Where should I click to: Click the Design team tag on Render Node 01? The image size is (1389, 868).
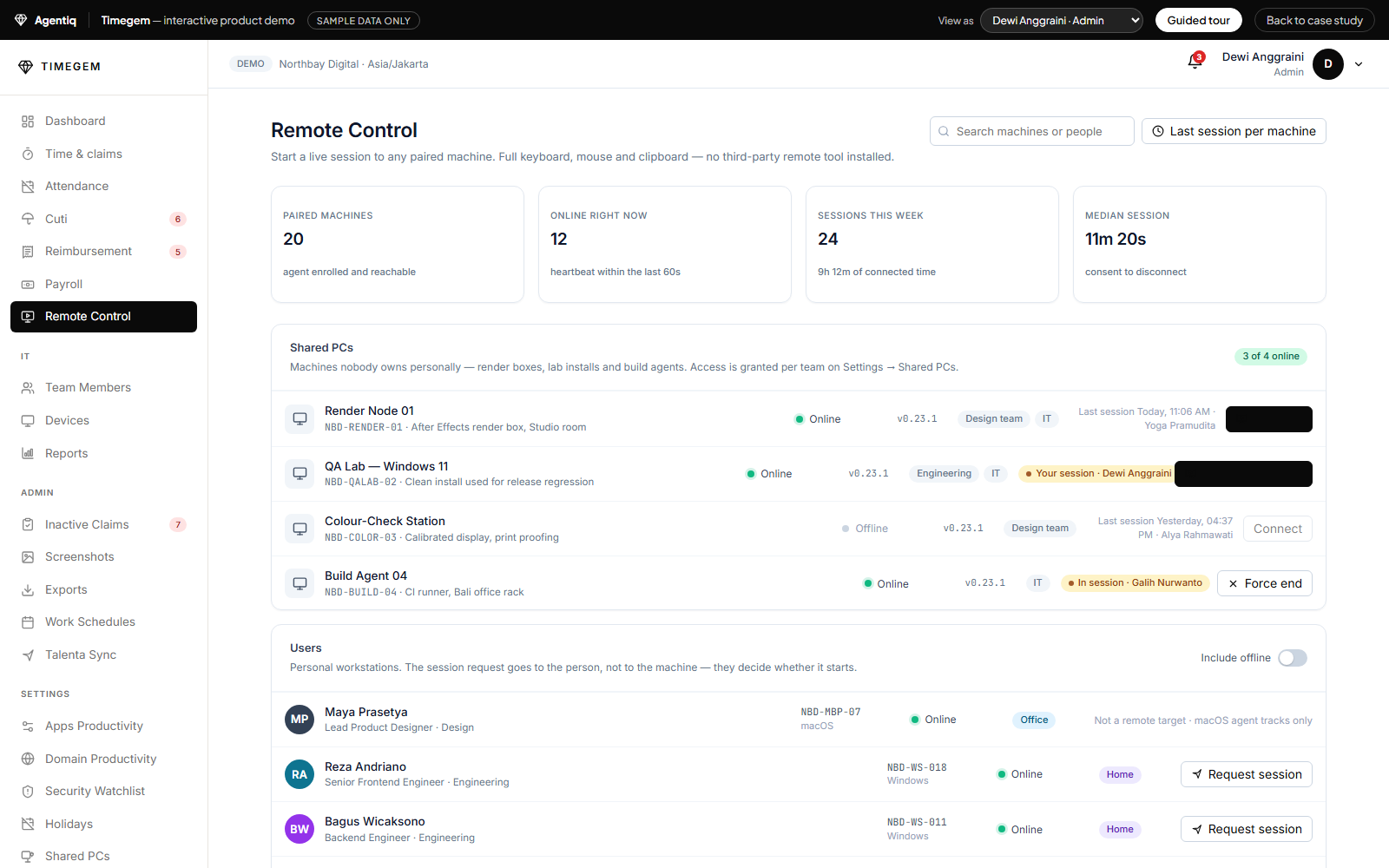tap(994, 418)
